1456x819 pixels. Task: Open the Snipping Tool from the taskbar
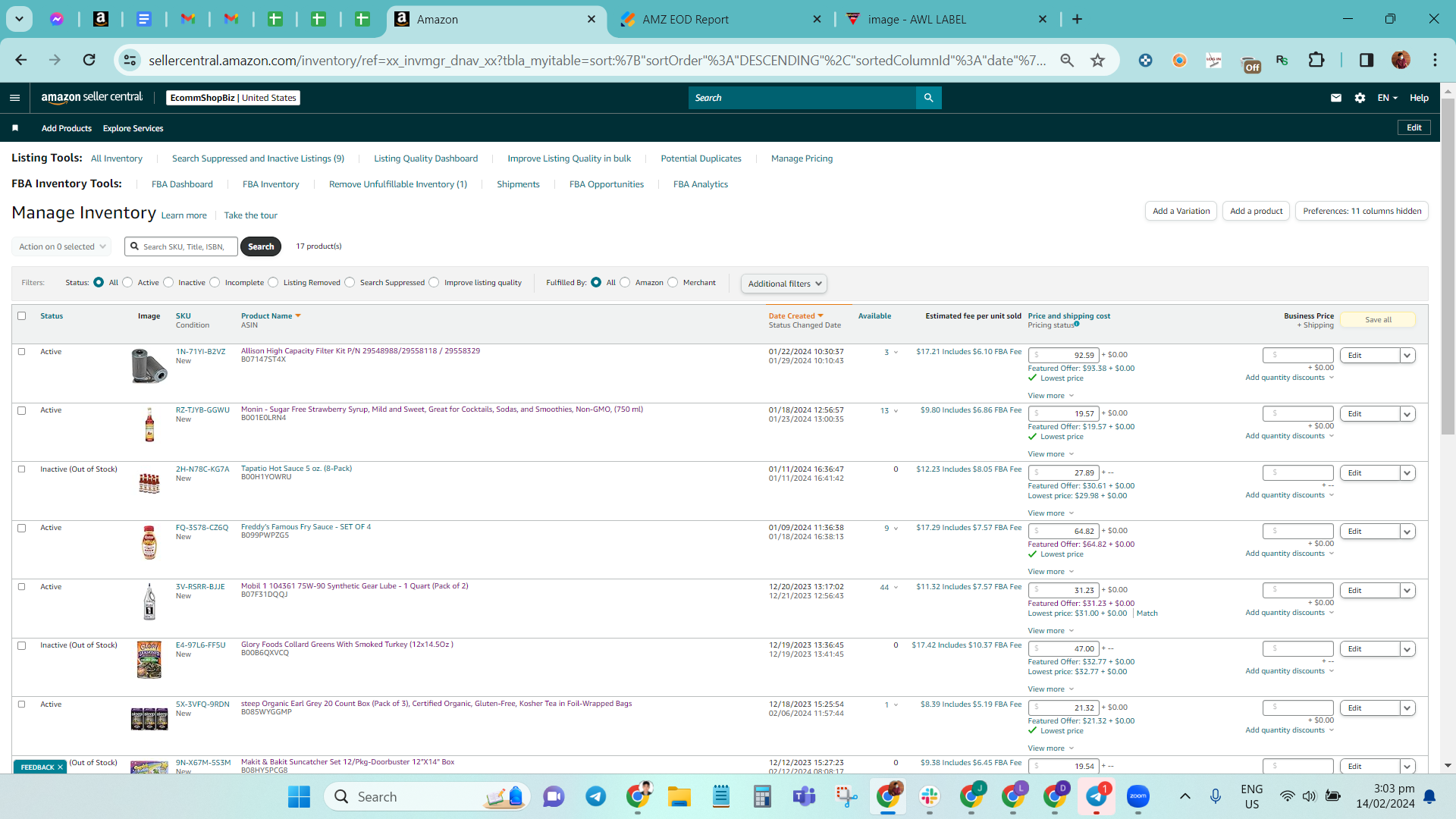click(x=846, y=796)
